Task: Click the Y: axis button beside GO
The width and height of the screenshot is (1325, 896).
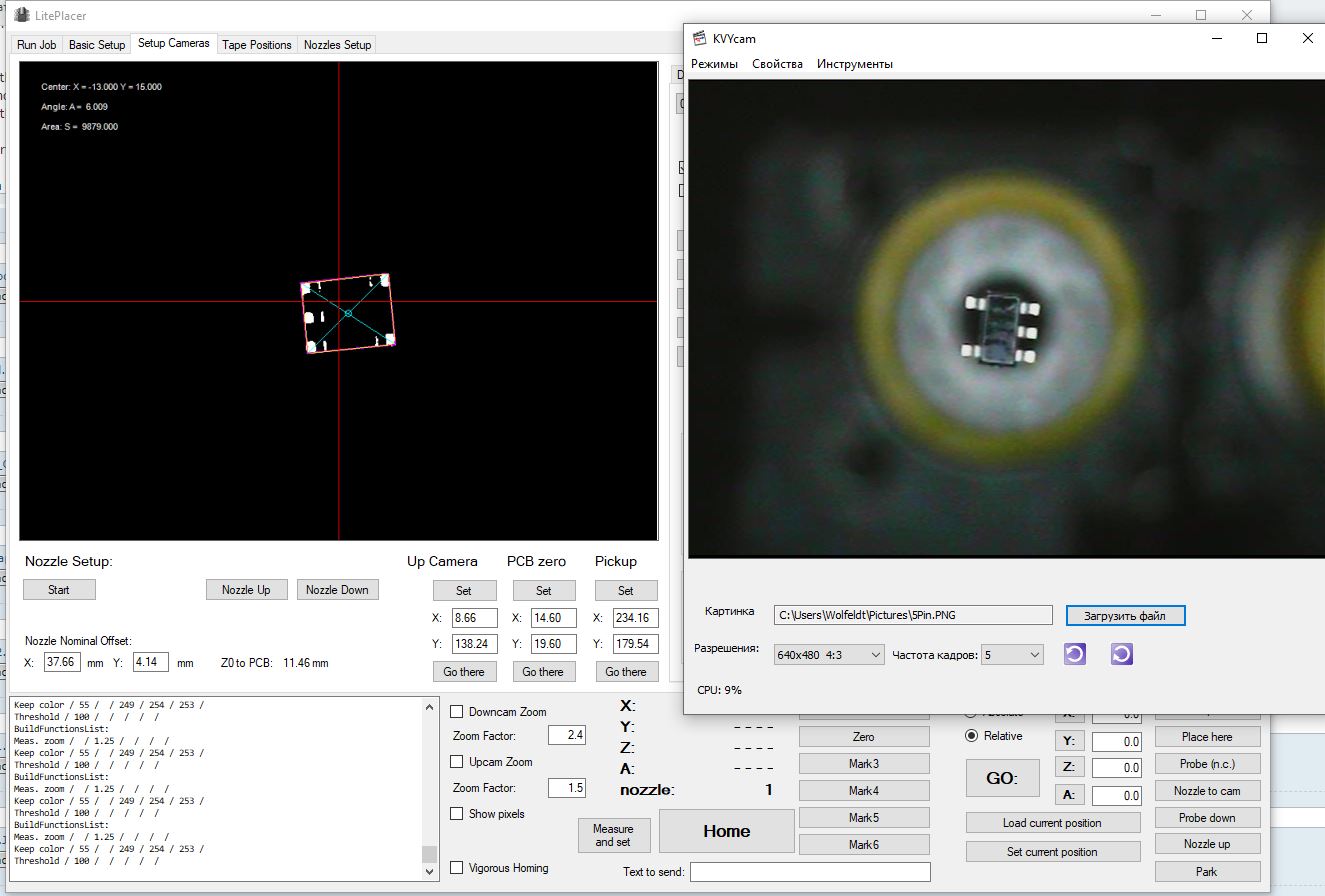Action: pos(1069,742)
